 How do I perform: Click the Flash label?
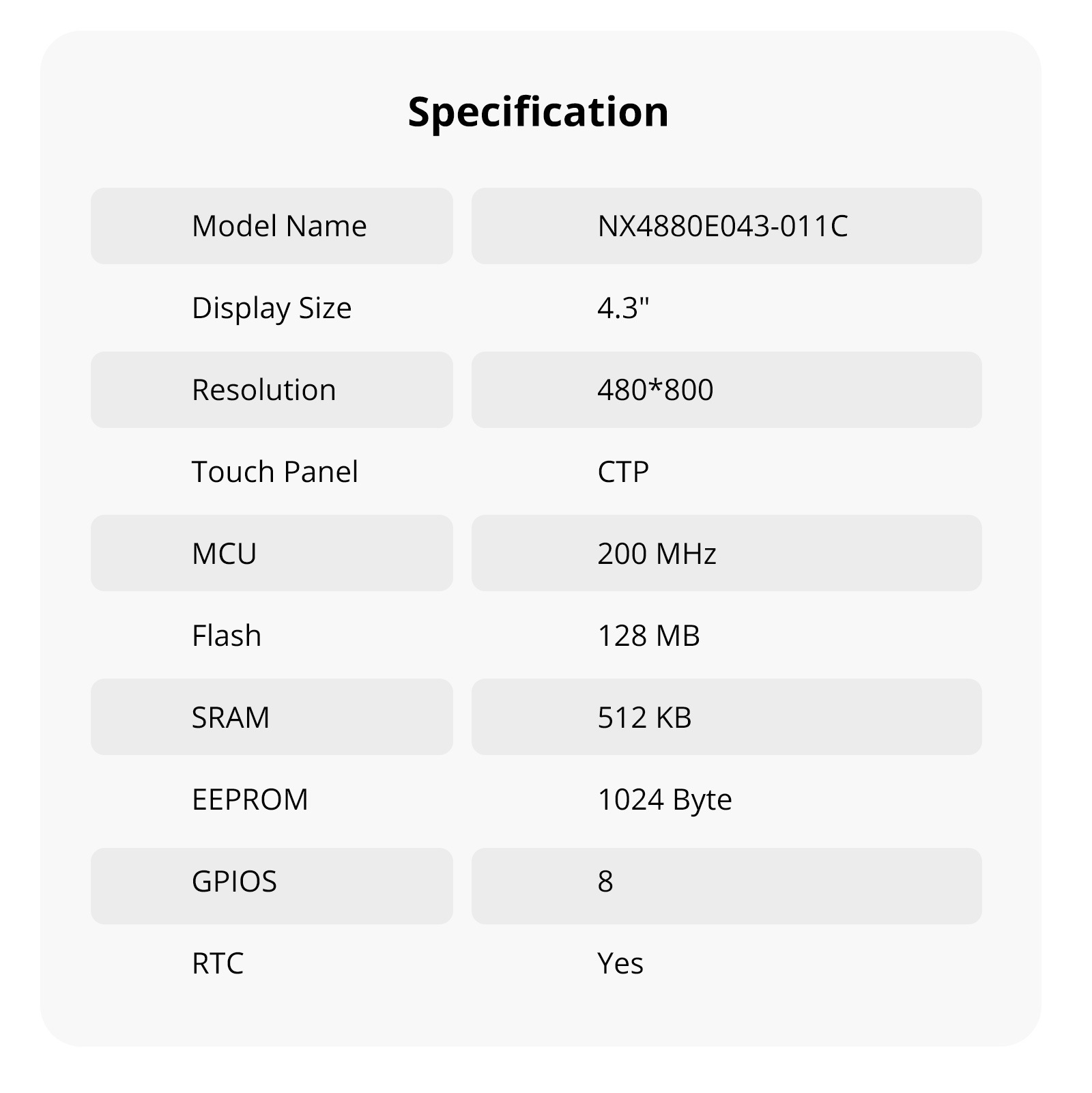(227, 636)
